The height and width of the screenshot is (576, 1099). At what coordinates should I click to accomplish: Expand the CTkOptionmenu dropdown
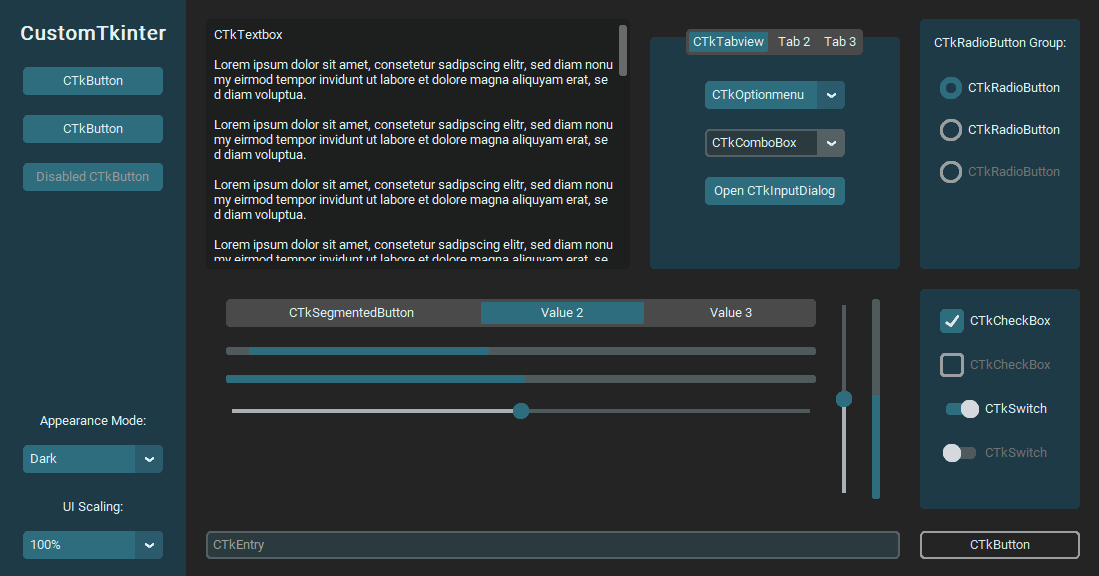tap(774, 94)
